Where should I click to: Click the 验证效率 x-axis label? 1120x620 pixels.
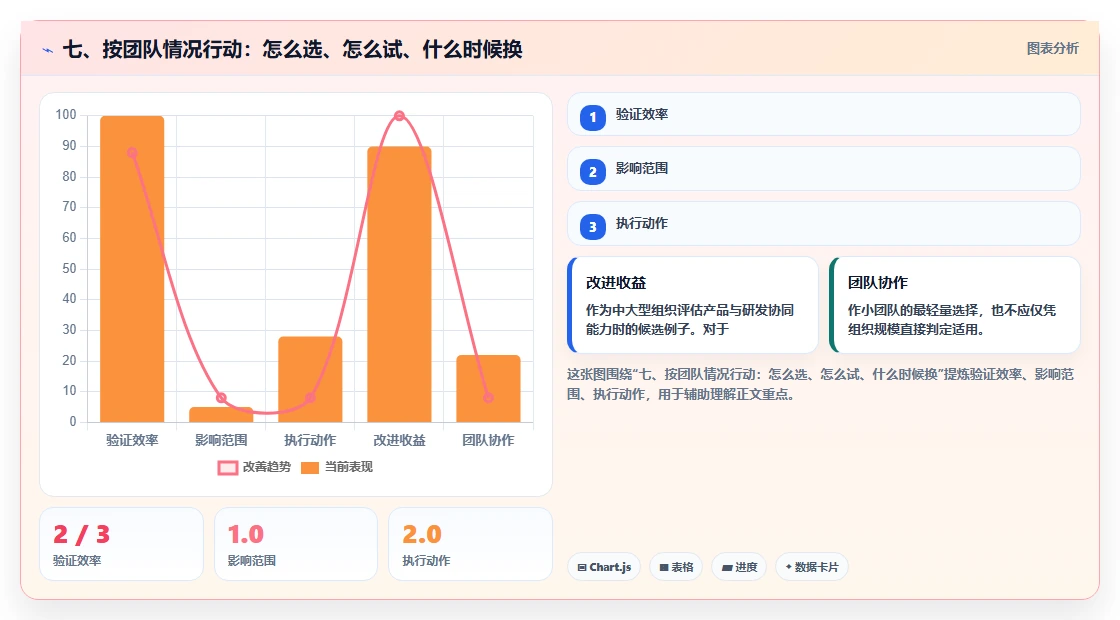click(x=132, y=441)
